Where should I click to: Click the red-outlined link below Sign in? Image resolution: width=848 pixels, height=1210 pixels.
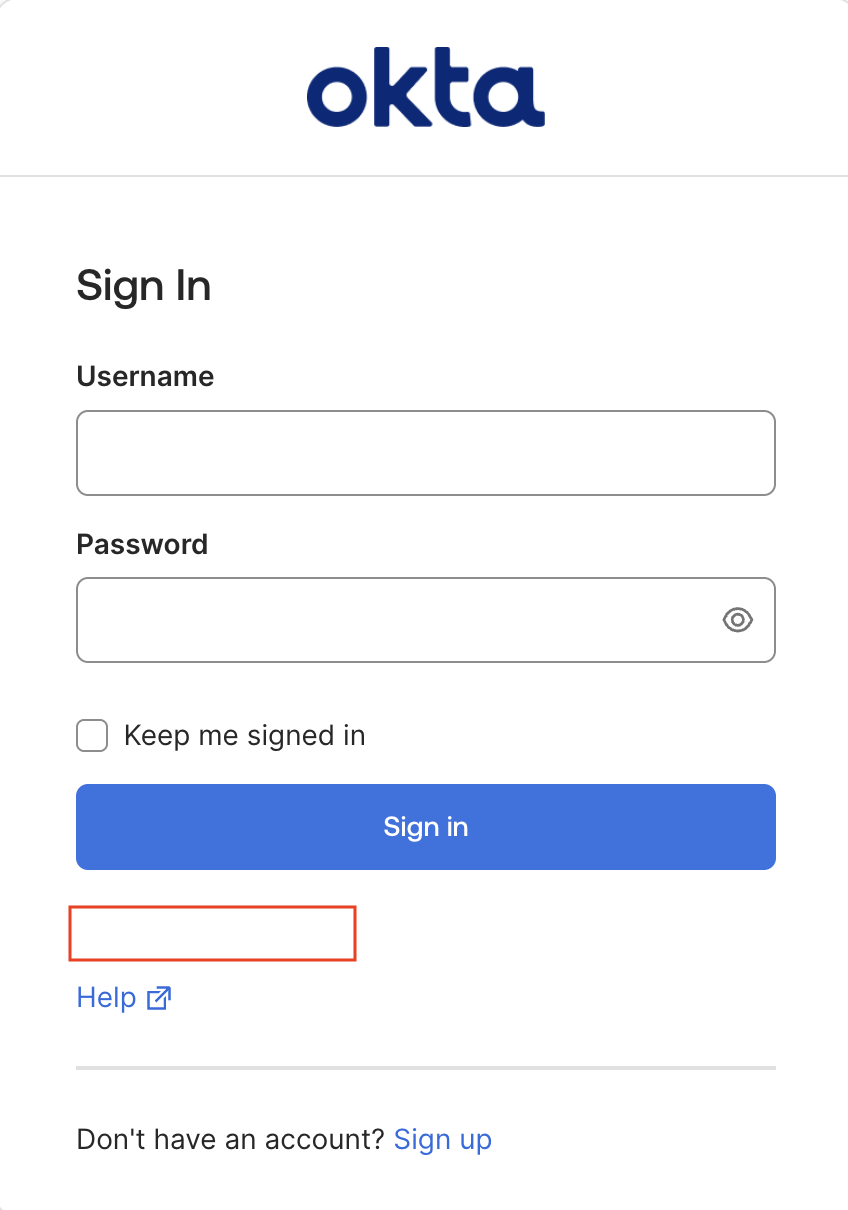coord(212,933)
